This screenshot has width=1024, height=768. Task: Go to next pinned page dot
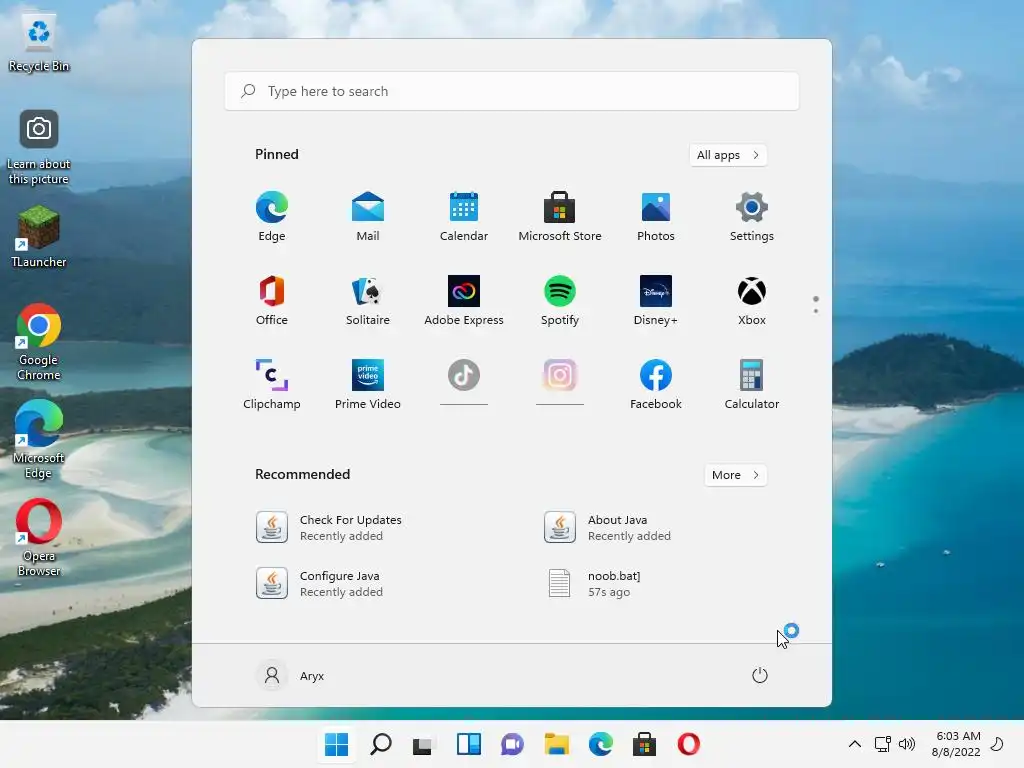point(816,311)
